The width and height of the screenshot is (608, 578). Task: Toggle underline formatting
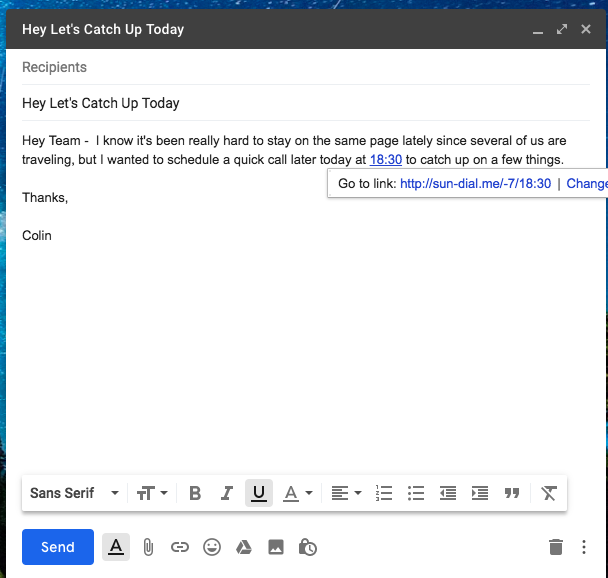point(259,493)
